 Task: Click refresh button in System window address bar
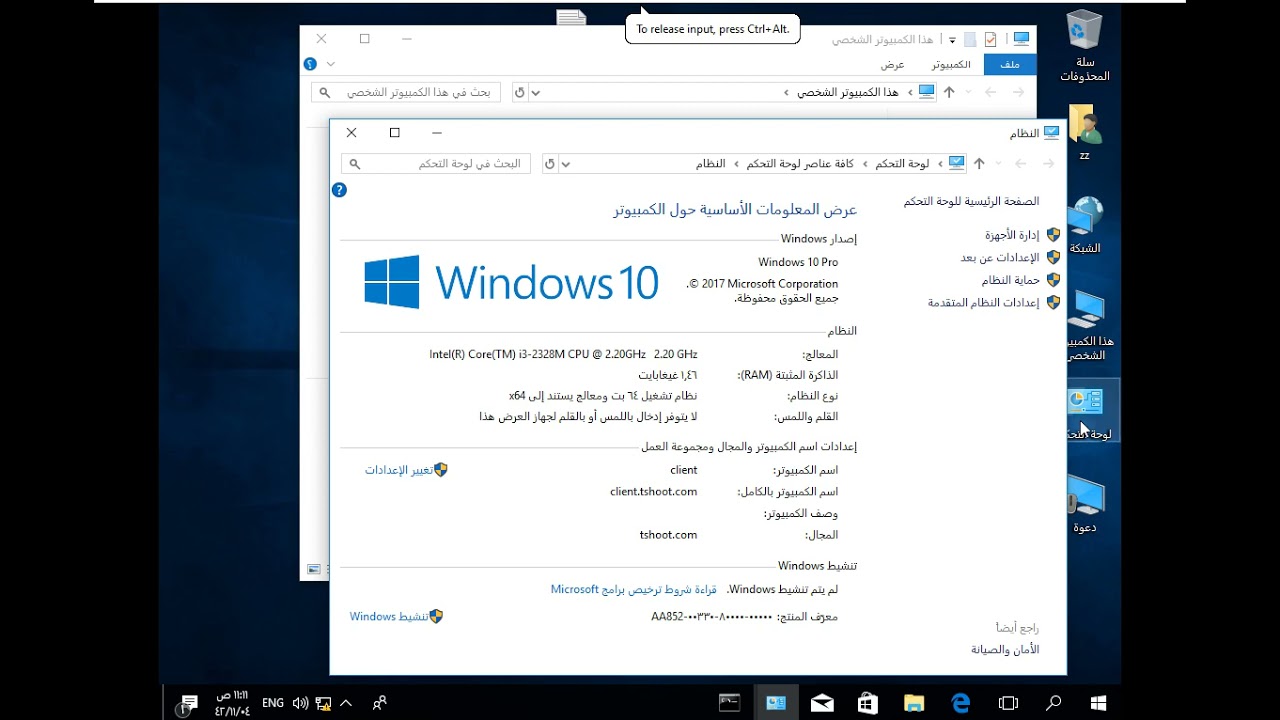click(549, 164)
